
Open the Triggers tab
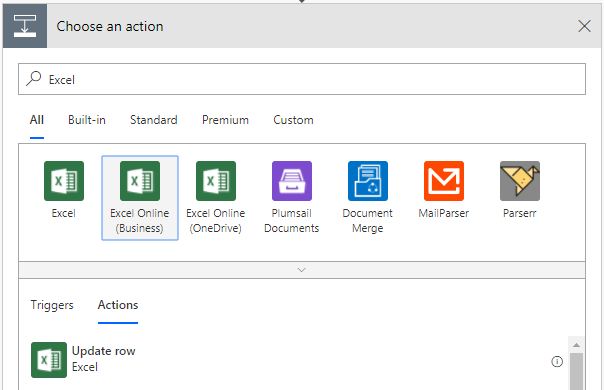click(52, 305)
